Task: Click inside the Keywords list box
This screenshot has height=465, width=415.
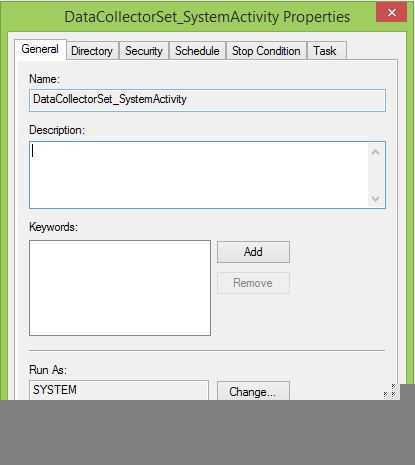Action: click(x=120, y=288)
